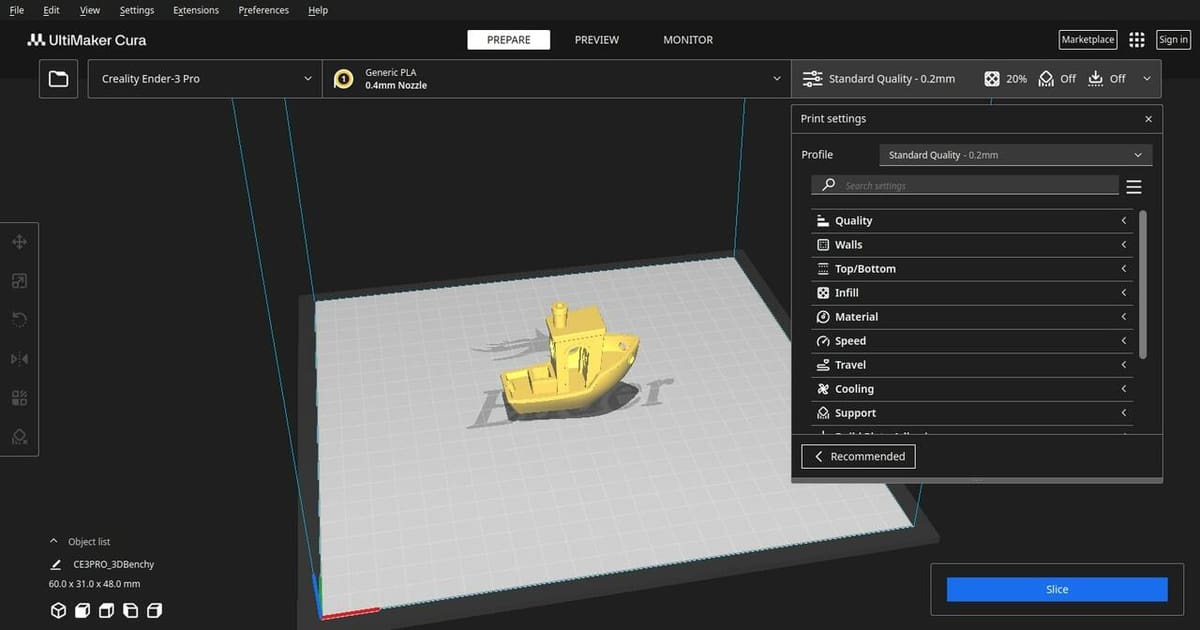Open the Extensions menu

tap(196, 10)
